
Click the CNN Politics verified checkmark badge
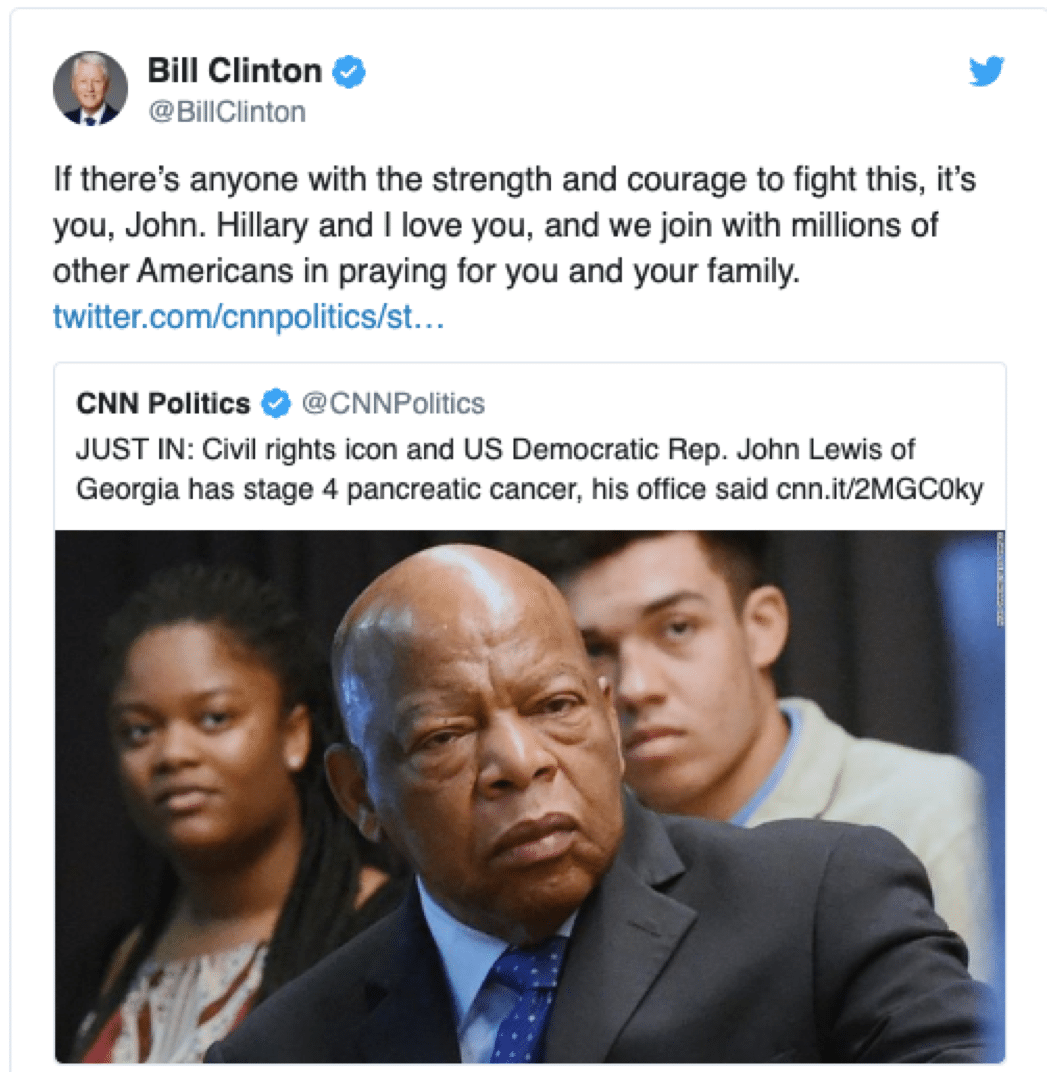coord(276,403)
